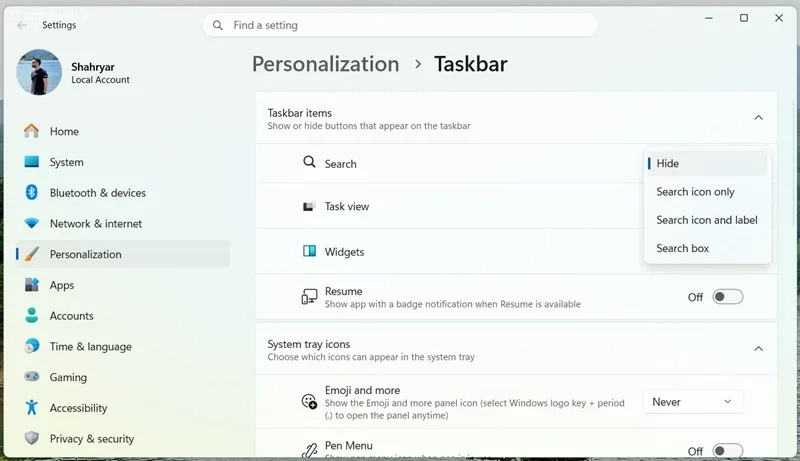Click the Personalization paintbrush icon
Screen dimensions: 800x461
pyautogui.click(x=32, y=254)
